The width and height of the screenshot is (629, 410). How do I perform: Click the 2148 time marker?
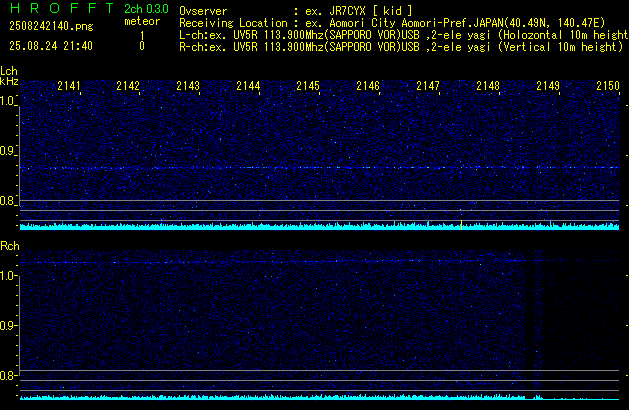click(488, 86)
